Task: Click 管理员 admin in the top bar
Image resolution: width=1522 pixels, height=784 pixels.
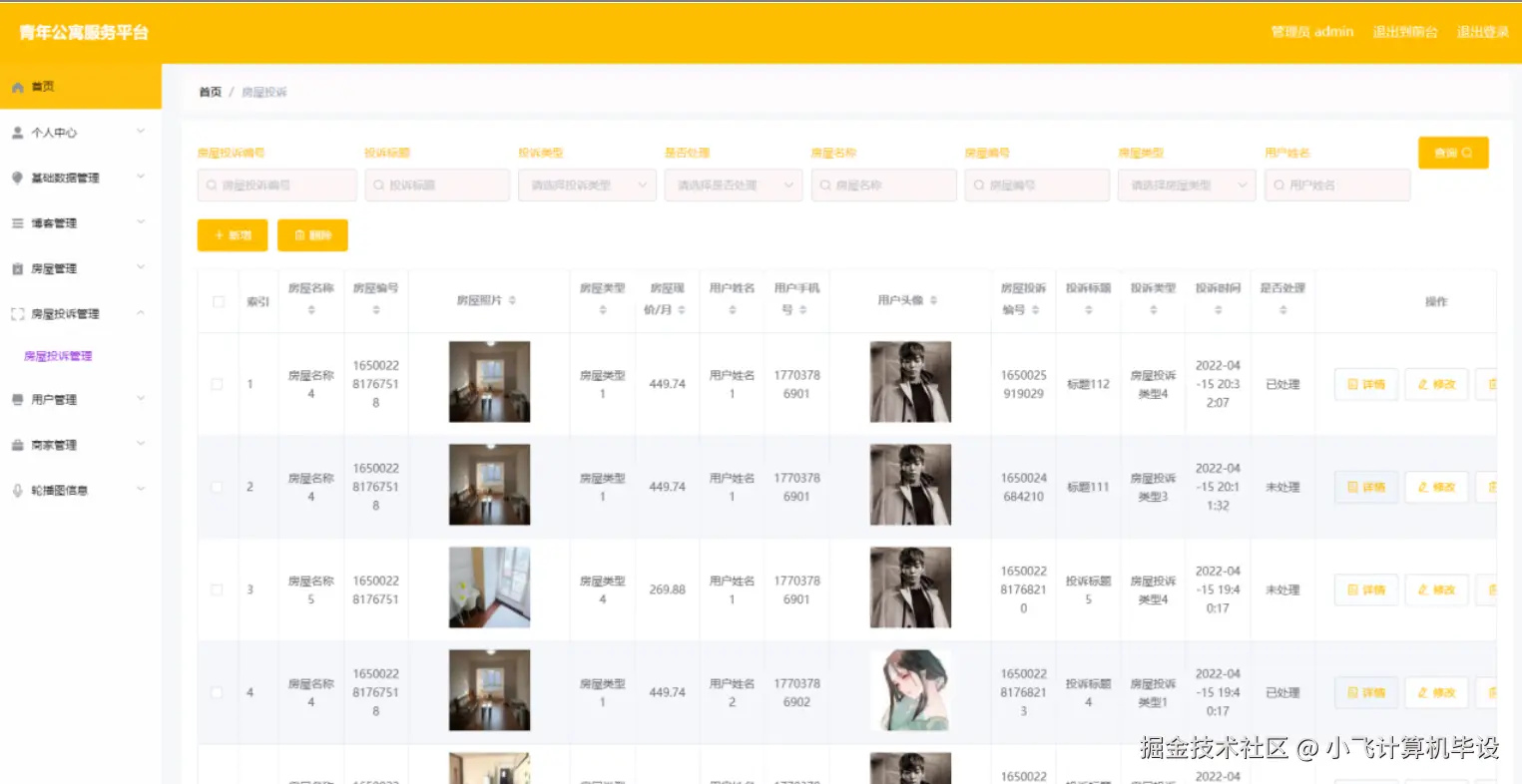Action: point(1312,32)
